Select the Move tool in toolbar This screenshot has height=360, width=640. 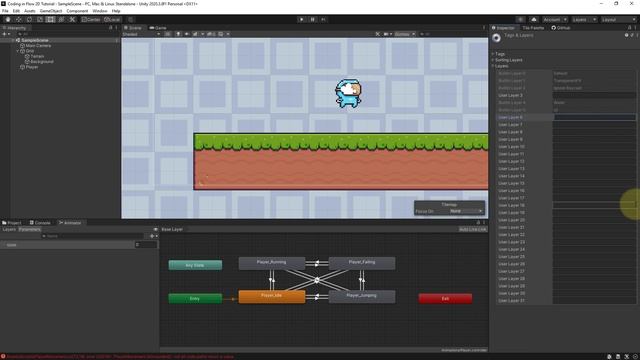click(x=18, y=19)
